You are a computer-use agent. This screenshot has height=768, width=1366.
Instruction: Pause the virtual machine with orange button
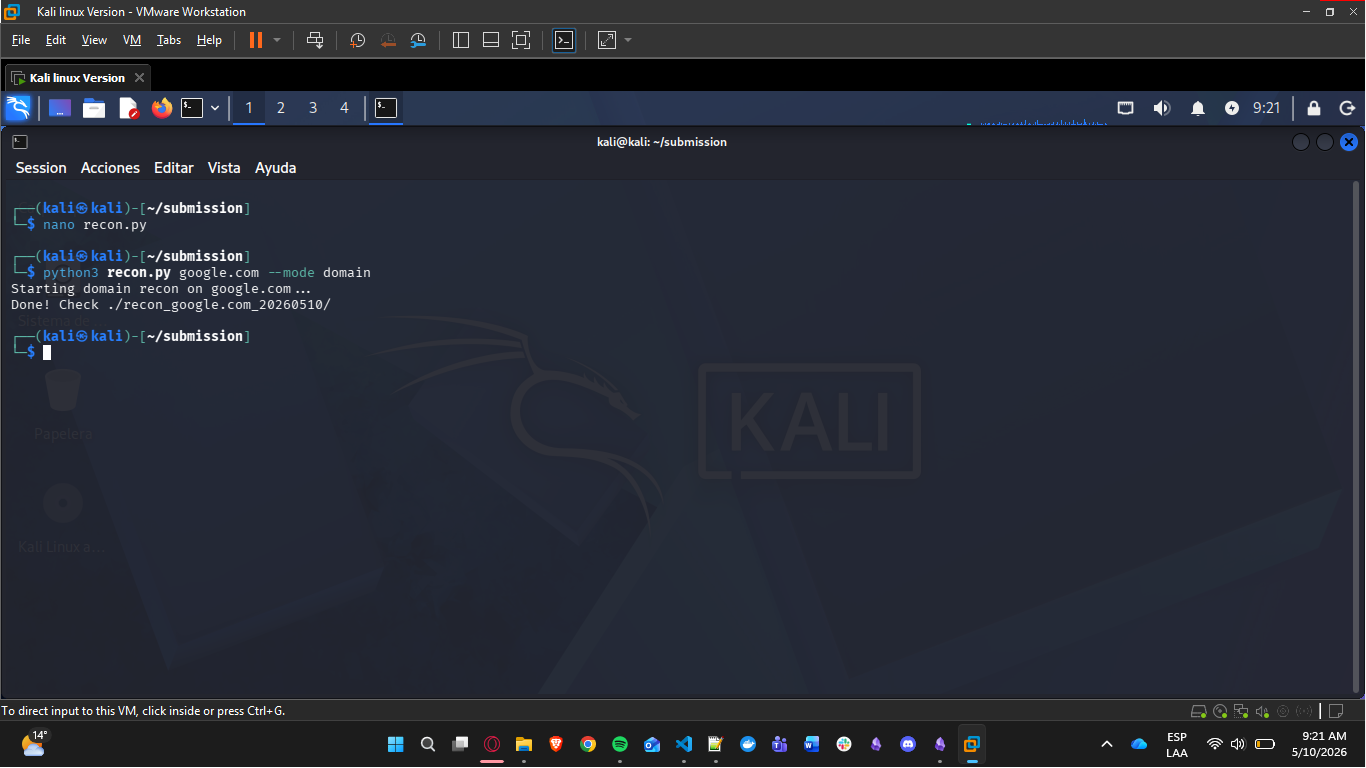tap(255, 40)
